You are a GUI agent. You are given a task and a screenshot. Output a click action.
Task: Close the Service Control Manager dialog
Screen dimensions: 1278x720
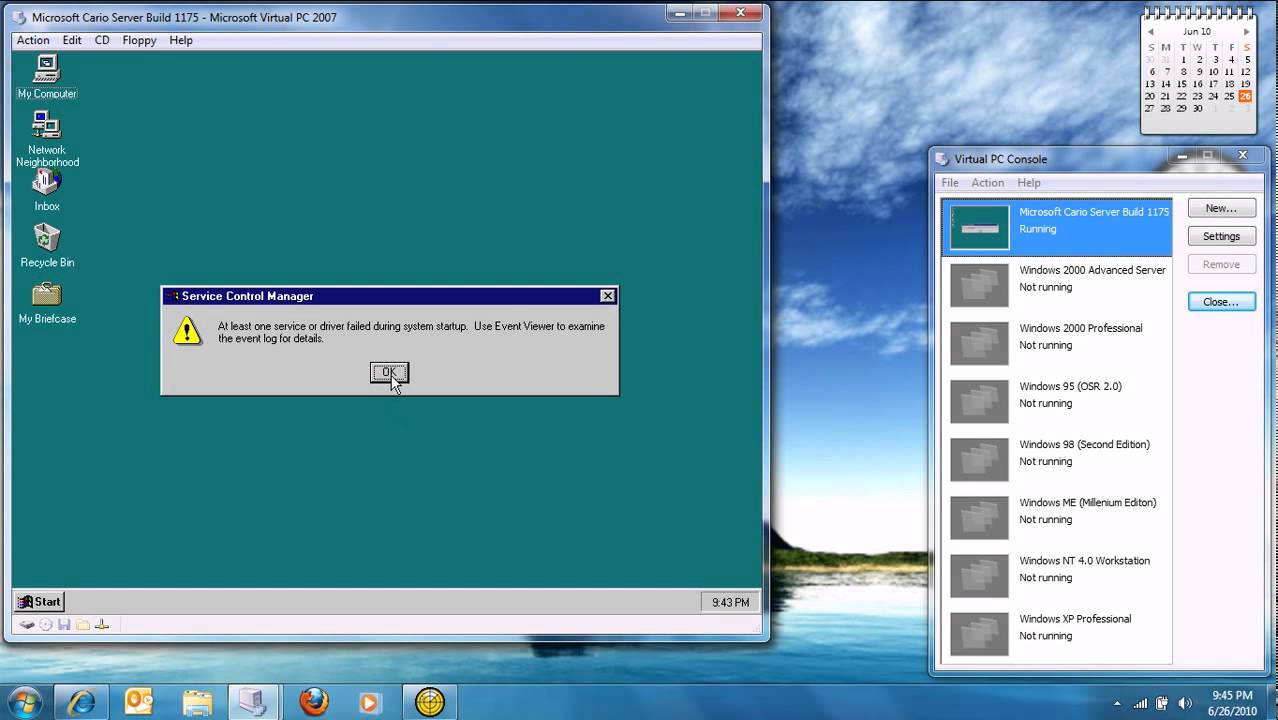pos(607,296)
